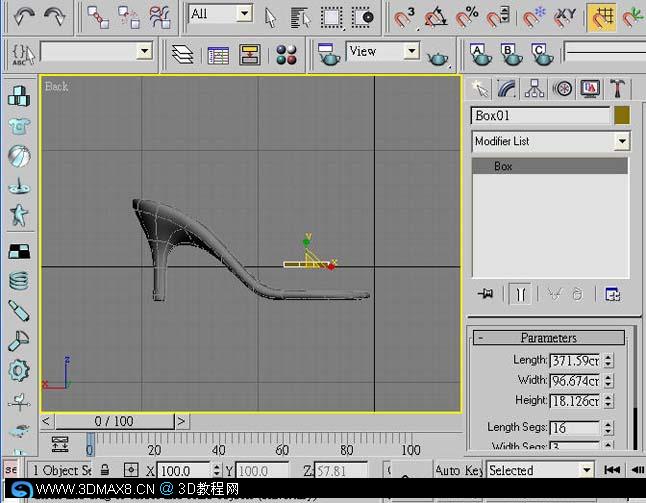646x503 pixels.
Task: Choose the Rectangular Selection Region tool
Action: pos(332,18)
